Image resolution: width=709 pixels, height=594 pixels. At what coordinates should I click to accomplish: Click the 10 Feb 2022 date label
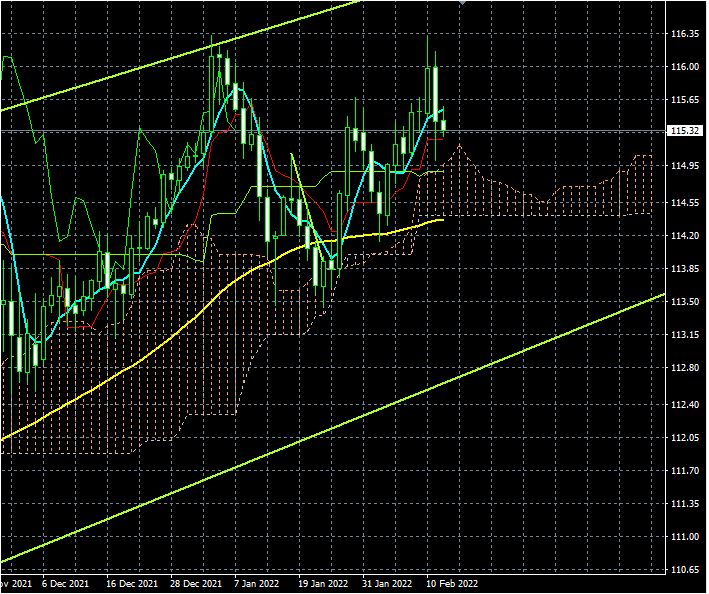pyautogui.click(x=452, y=584)
